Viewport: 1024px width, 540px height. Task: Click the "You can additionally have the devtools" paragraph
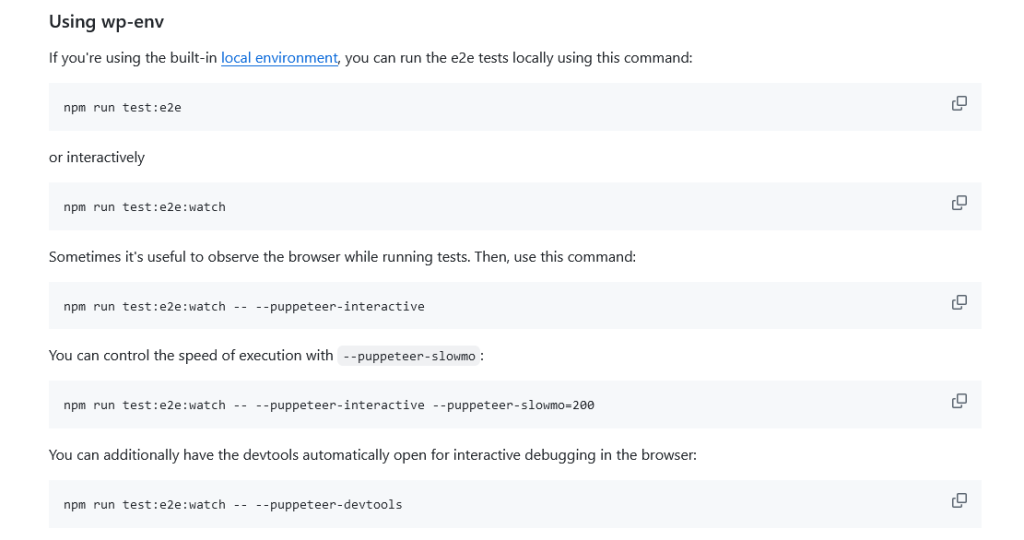pyautogui.click(x=250, y=455)
